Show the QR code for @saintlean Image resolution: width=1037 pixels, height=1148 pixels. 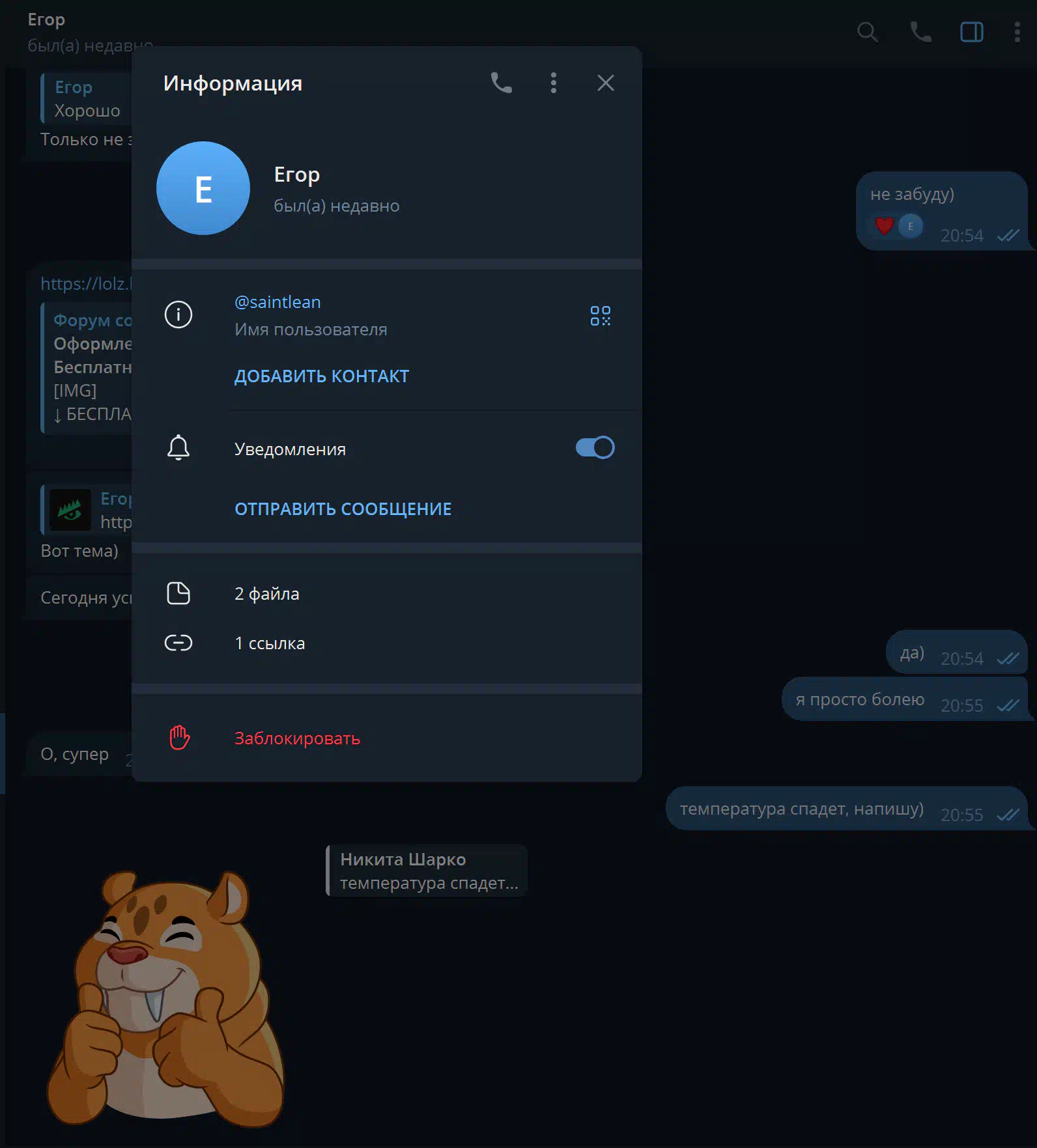(x=600, y=316)
